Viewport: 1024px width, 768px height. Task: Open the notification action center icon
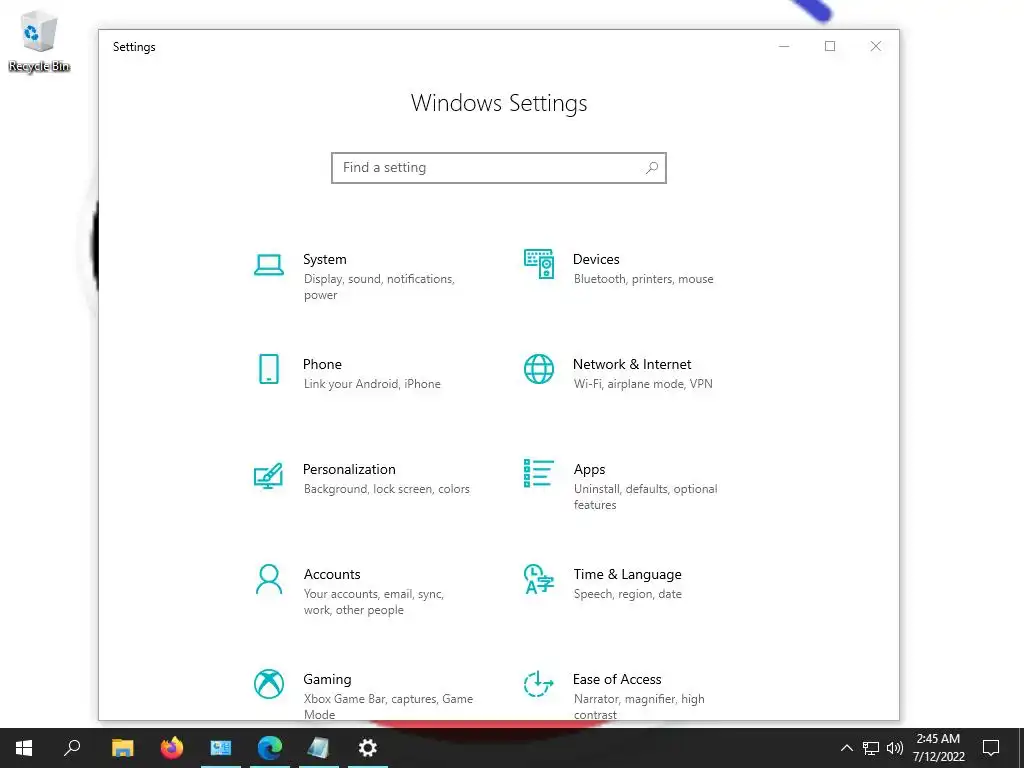[x=991, y=748]
